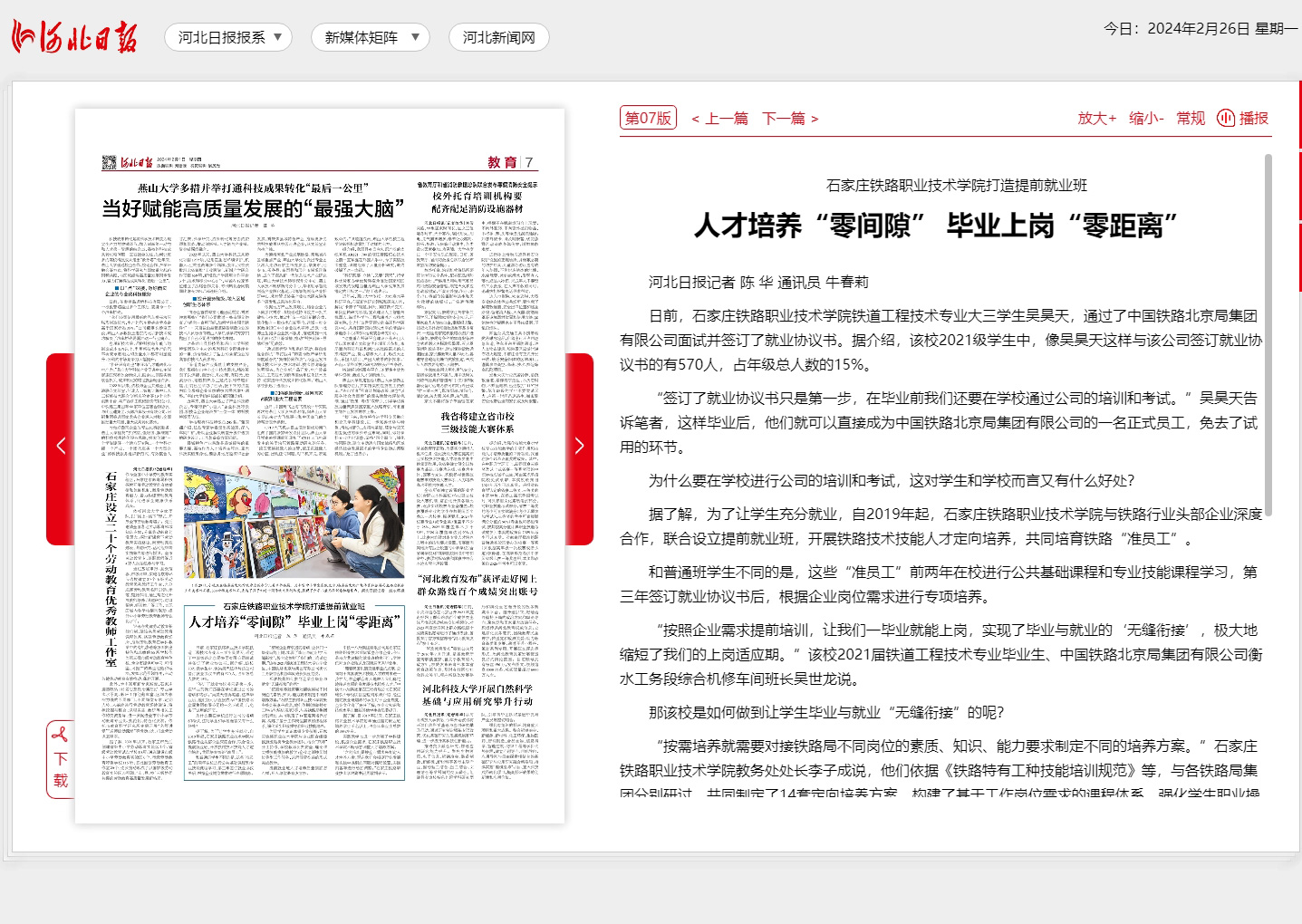1302x924 pixels.
Task: Play article audio with 播报 icon
Action: pyautogui.click(x=1242, y=118)
